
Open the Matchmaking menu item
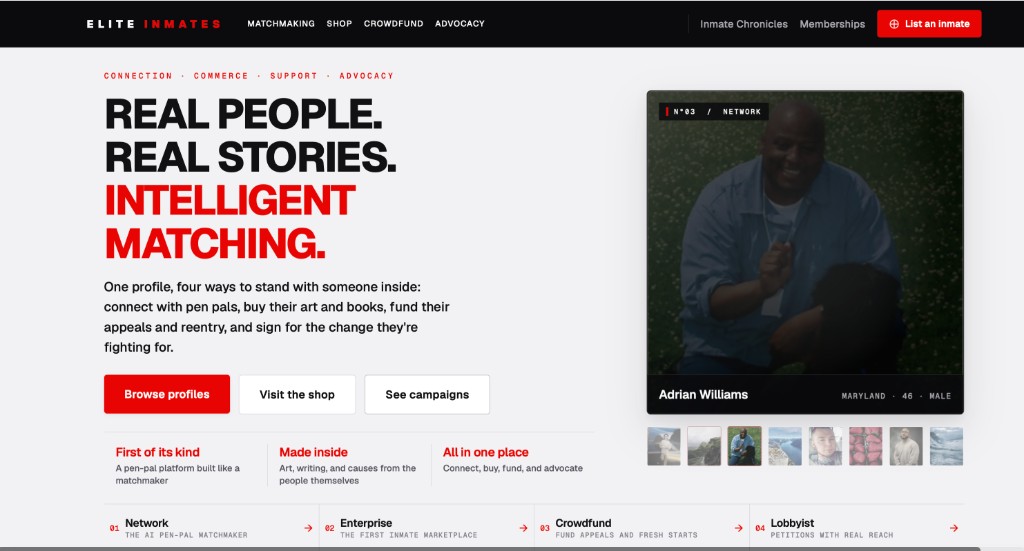pyautogui.click(x=281, y=24)
